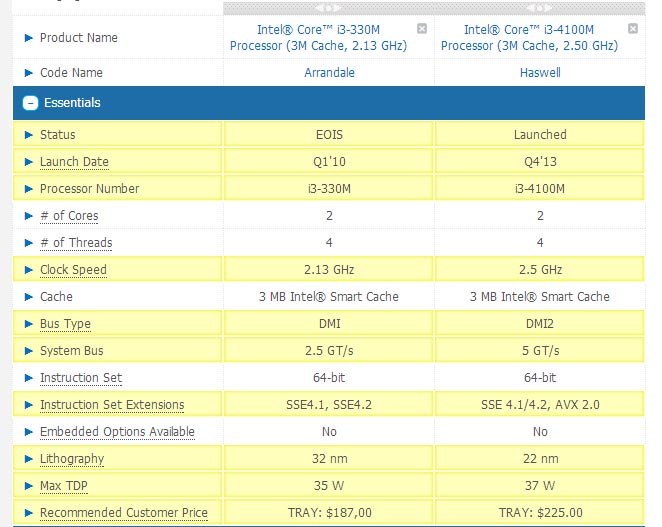Viewport: 662px width, 527px height.
Task: Click the Instruction Set definition label
Action: pos(81,378)
